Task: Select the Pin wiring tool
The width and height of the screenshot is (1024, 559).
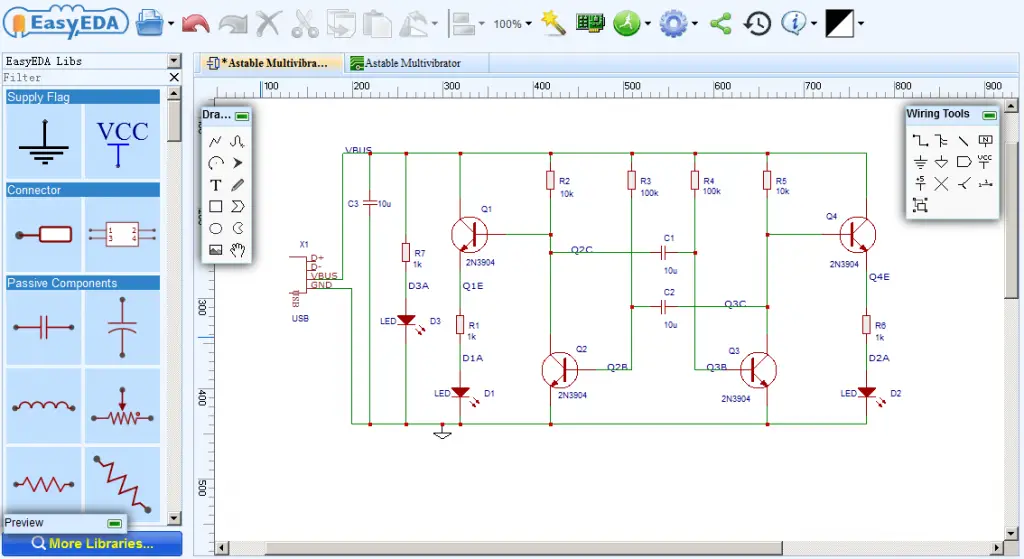Action: click(985, 184)
